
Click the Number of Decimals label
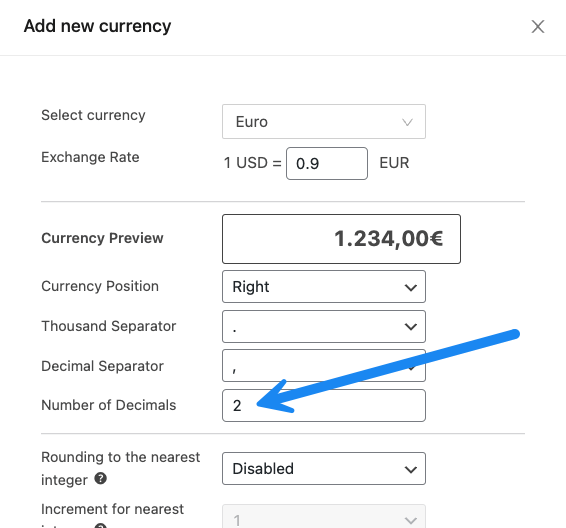pos(109,405)
